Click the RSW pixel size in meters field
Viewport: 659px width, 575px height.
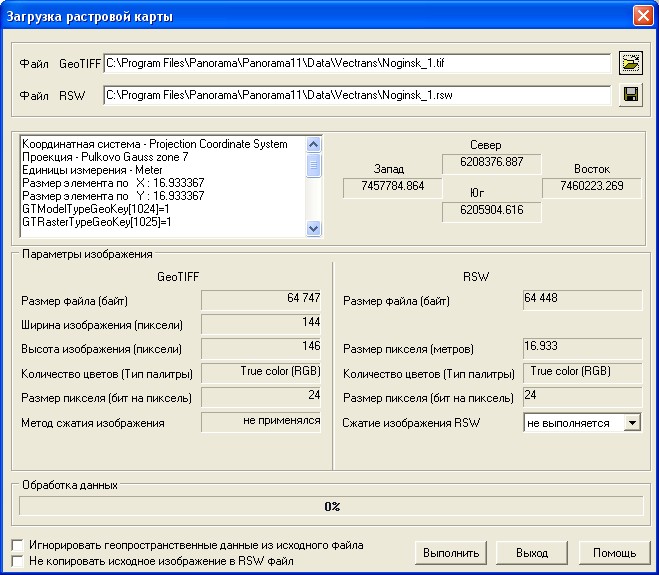pyautogui.click(x=582, y=348)
